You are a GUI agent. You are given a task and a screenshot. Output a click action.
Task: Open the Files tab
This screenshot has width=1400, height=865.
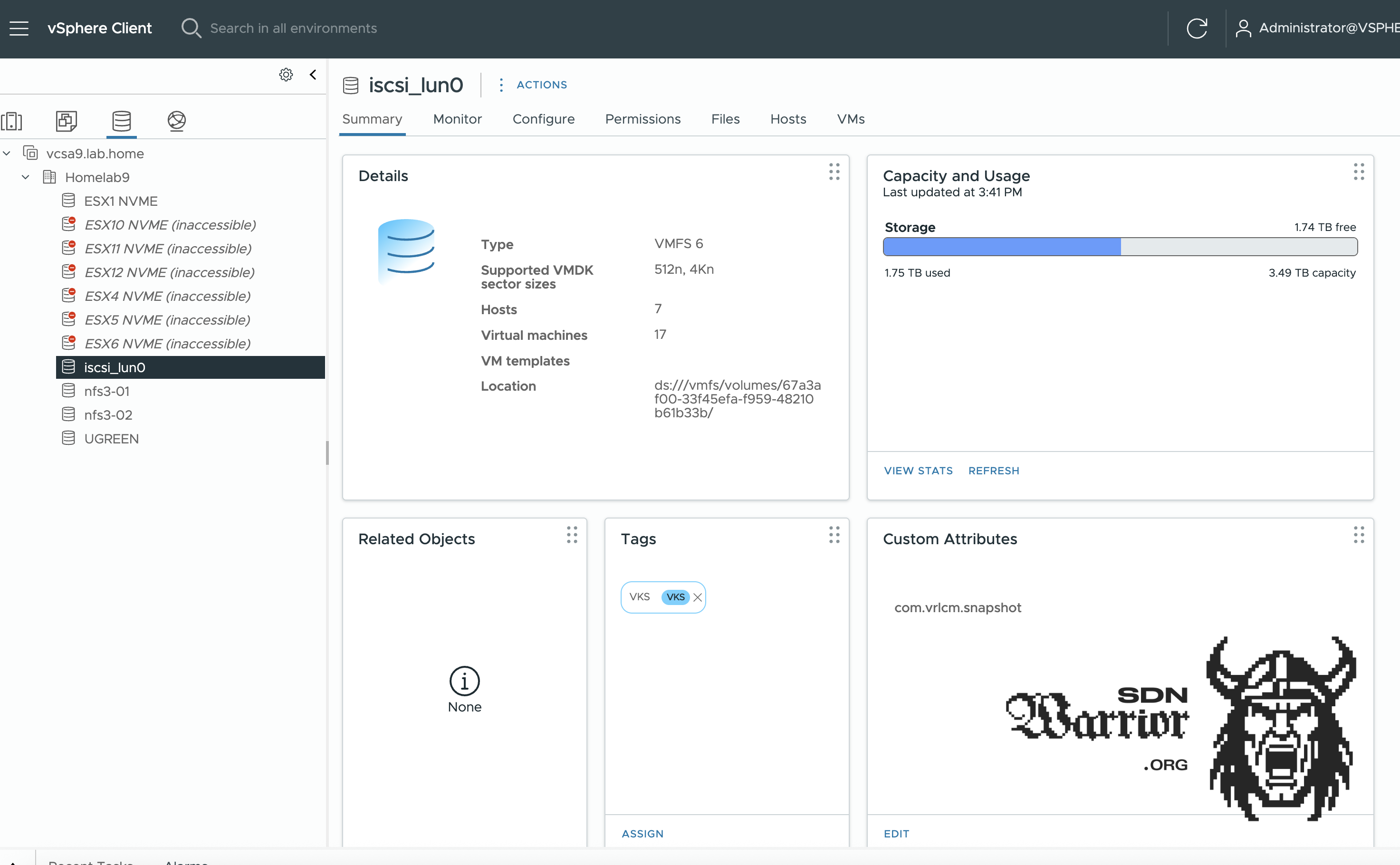(x=725, y=119)
